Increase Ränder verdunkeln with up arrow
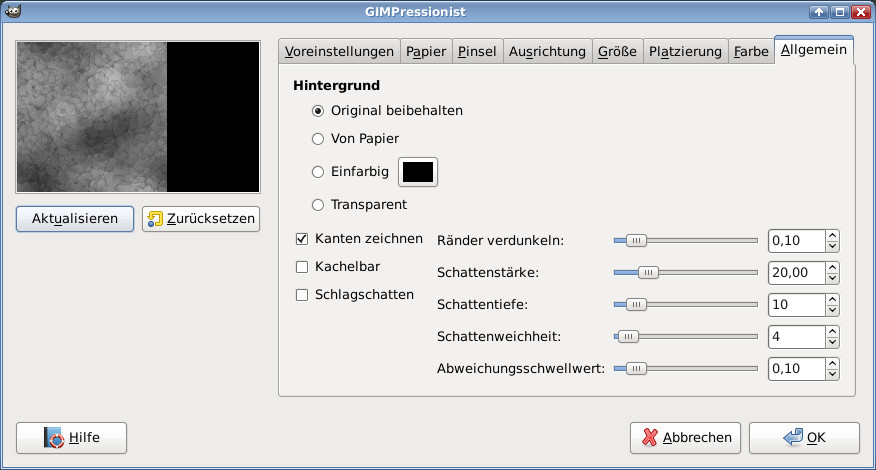 coord(832,235)
